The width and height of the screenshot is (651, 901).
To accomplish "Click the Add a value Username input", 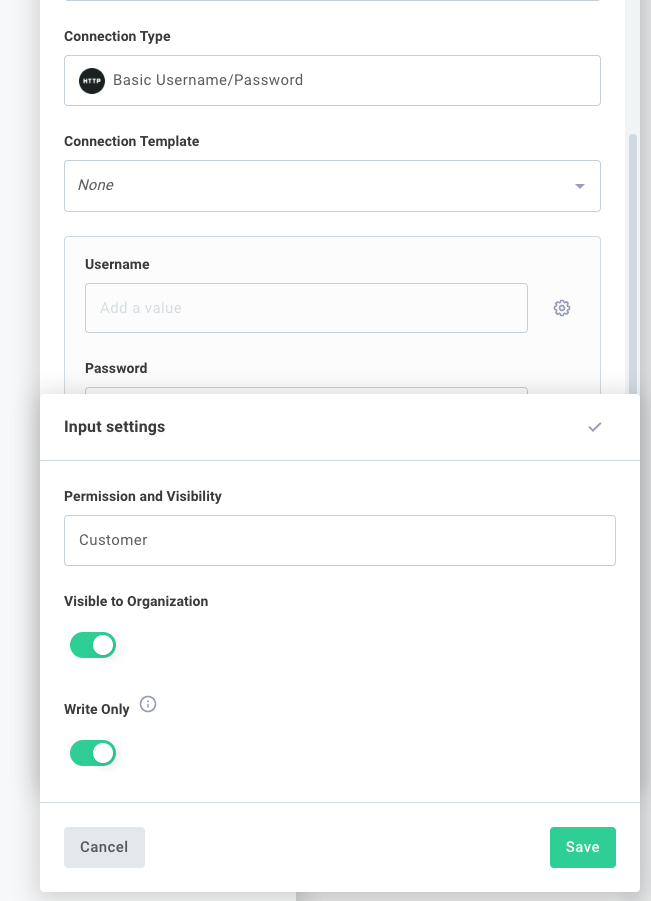I will pos(306,308).
